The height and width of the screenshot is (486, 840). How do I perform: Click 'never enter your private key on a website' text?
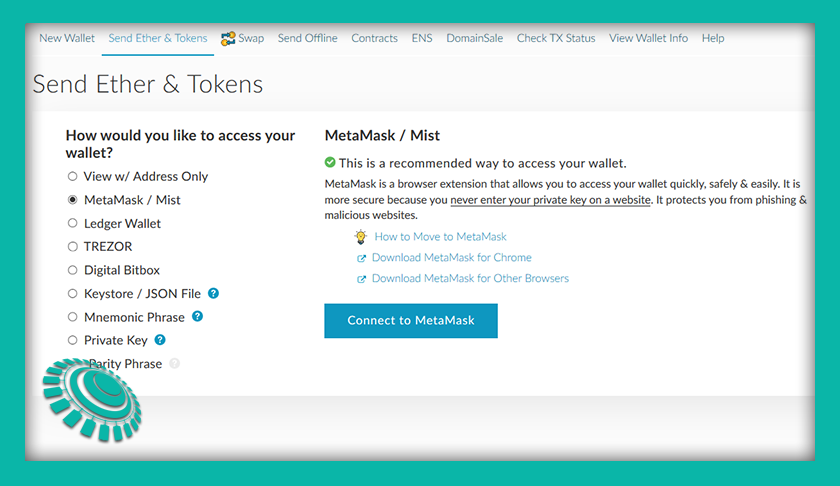tap(550, 200)
